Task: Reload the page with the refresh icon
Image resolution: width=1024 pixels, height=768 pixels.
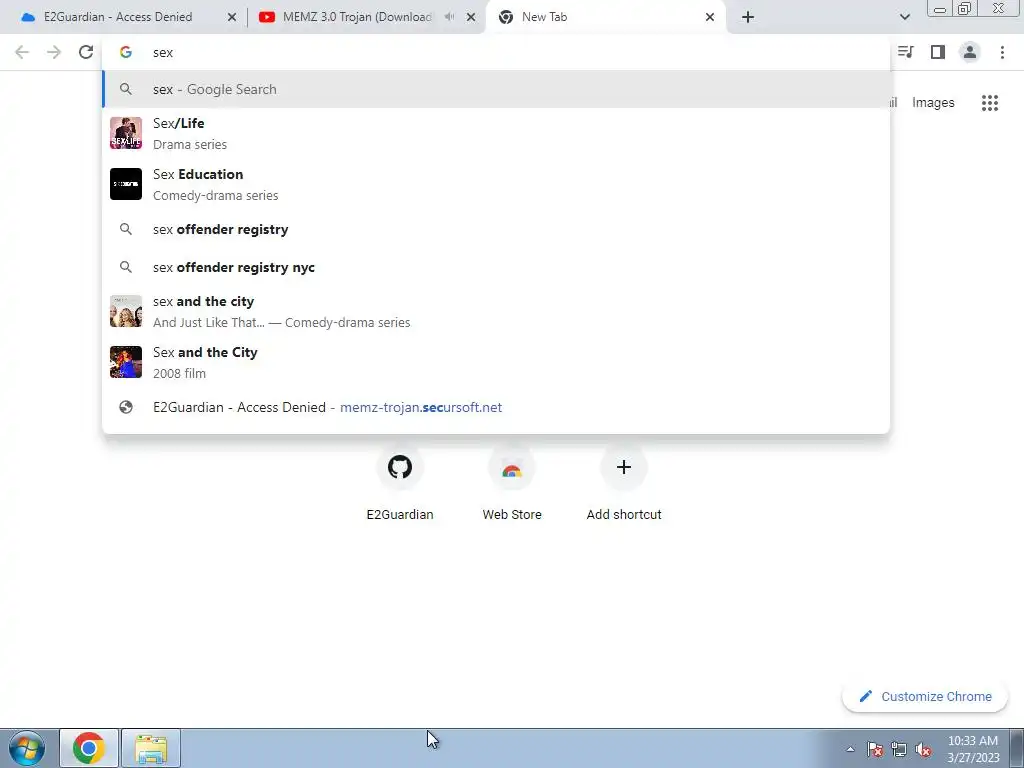Action: coord(86,52)
